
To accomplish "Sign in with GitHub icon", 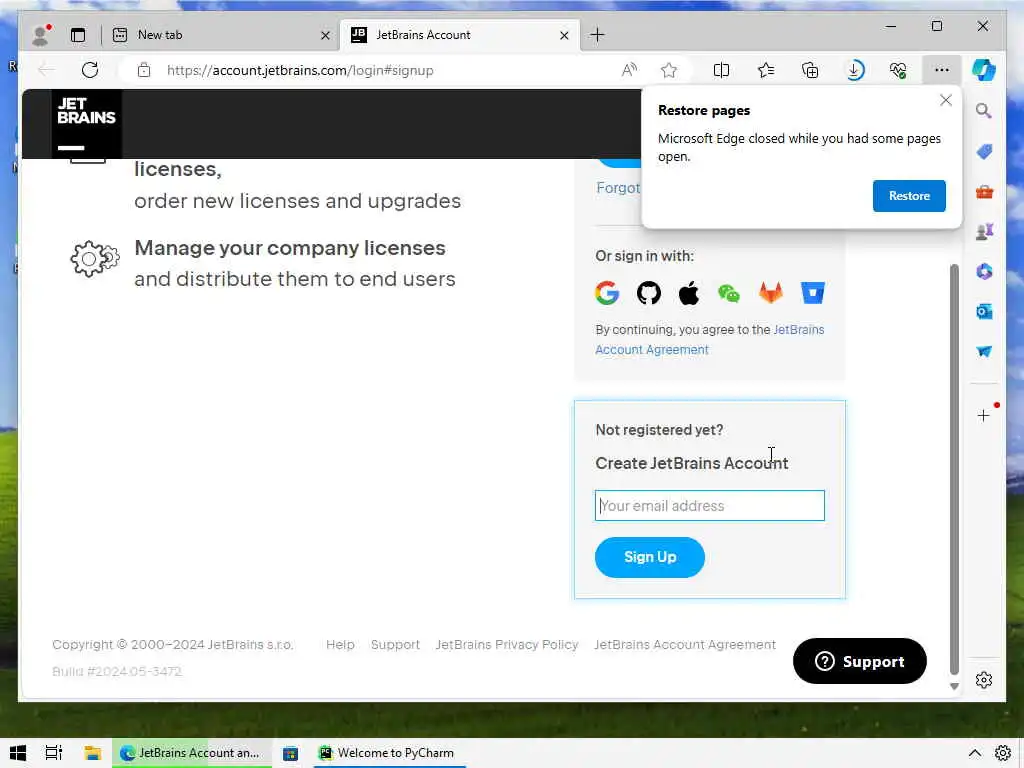I will coord(648,293).
